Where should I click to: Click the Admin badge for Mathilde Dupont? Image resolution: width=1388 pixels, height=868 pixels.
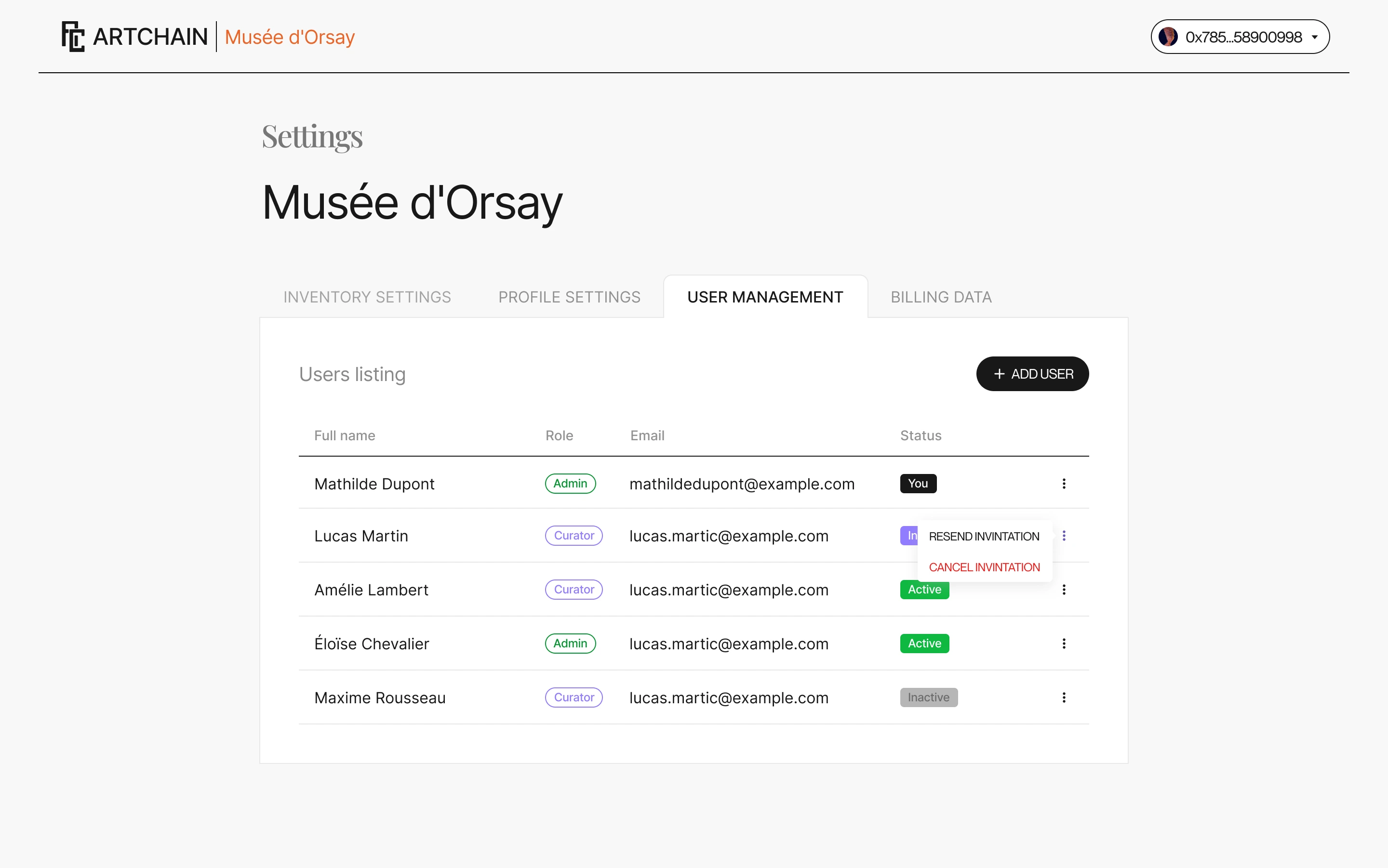570,483
